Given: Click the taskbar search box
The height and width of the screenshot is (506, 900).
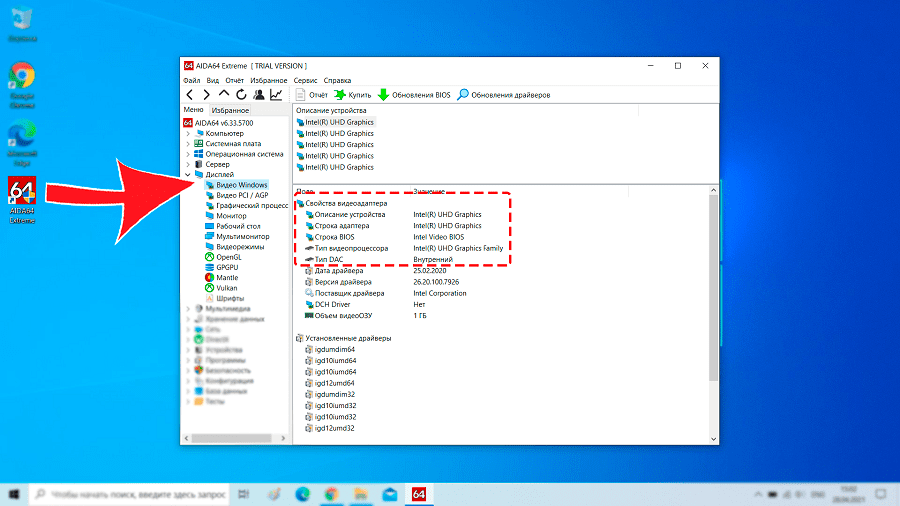Looking at the screenshot, I should (129, 494).
